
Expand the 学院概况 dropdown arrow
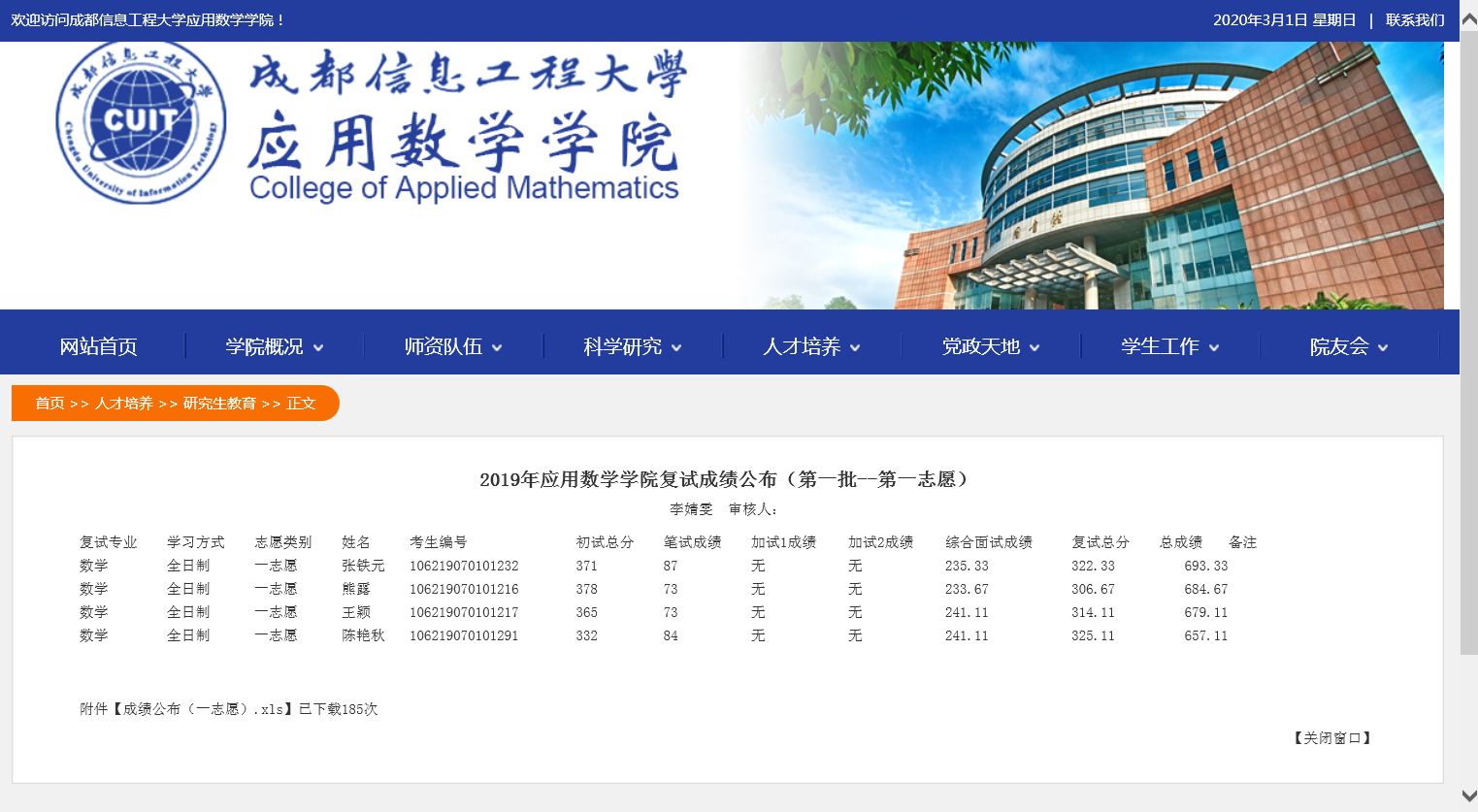click(x=318, y=347)
